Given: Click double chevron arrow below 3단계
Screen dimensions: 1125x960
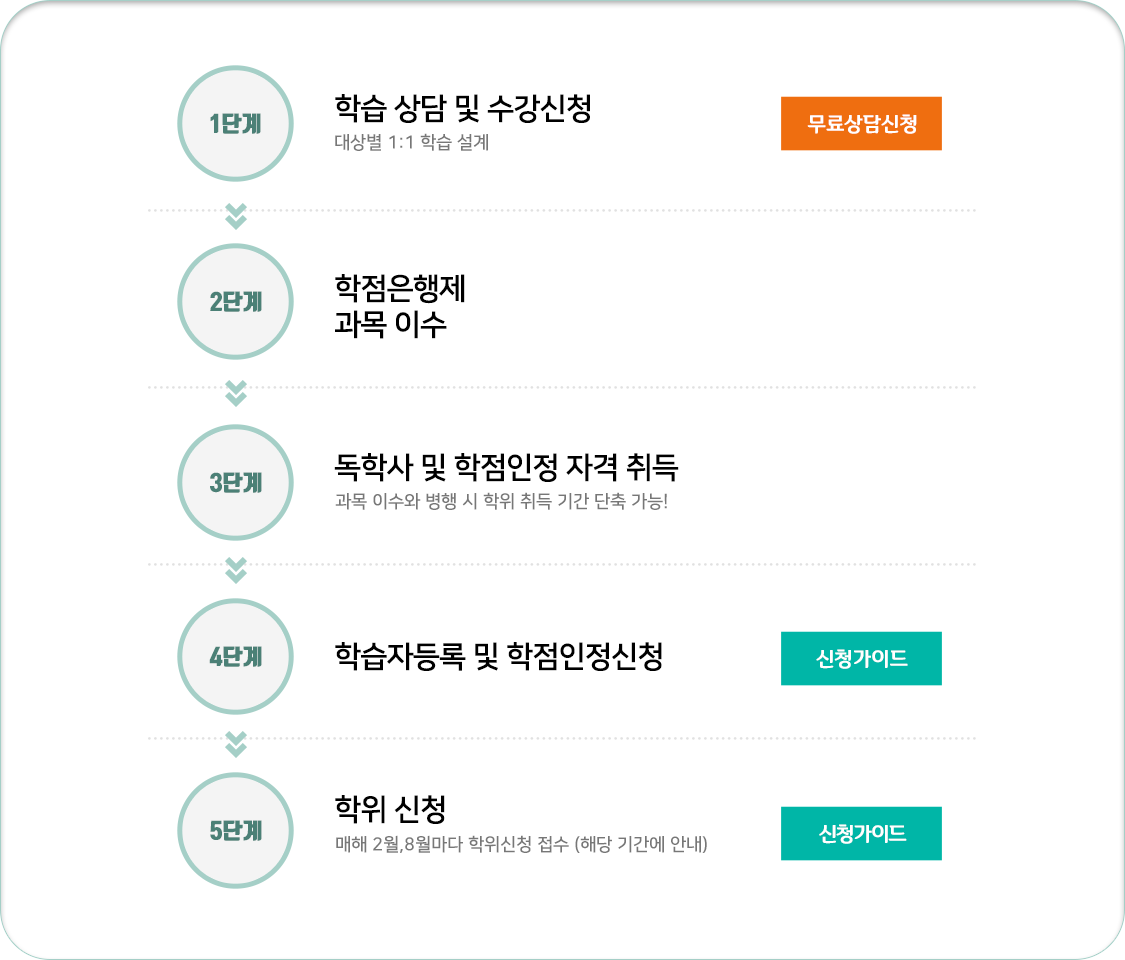Looking at the screenshot, I should click(x=235, y=570).
